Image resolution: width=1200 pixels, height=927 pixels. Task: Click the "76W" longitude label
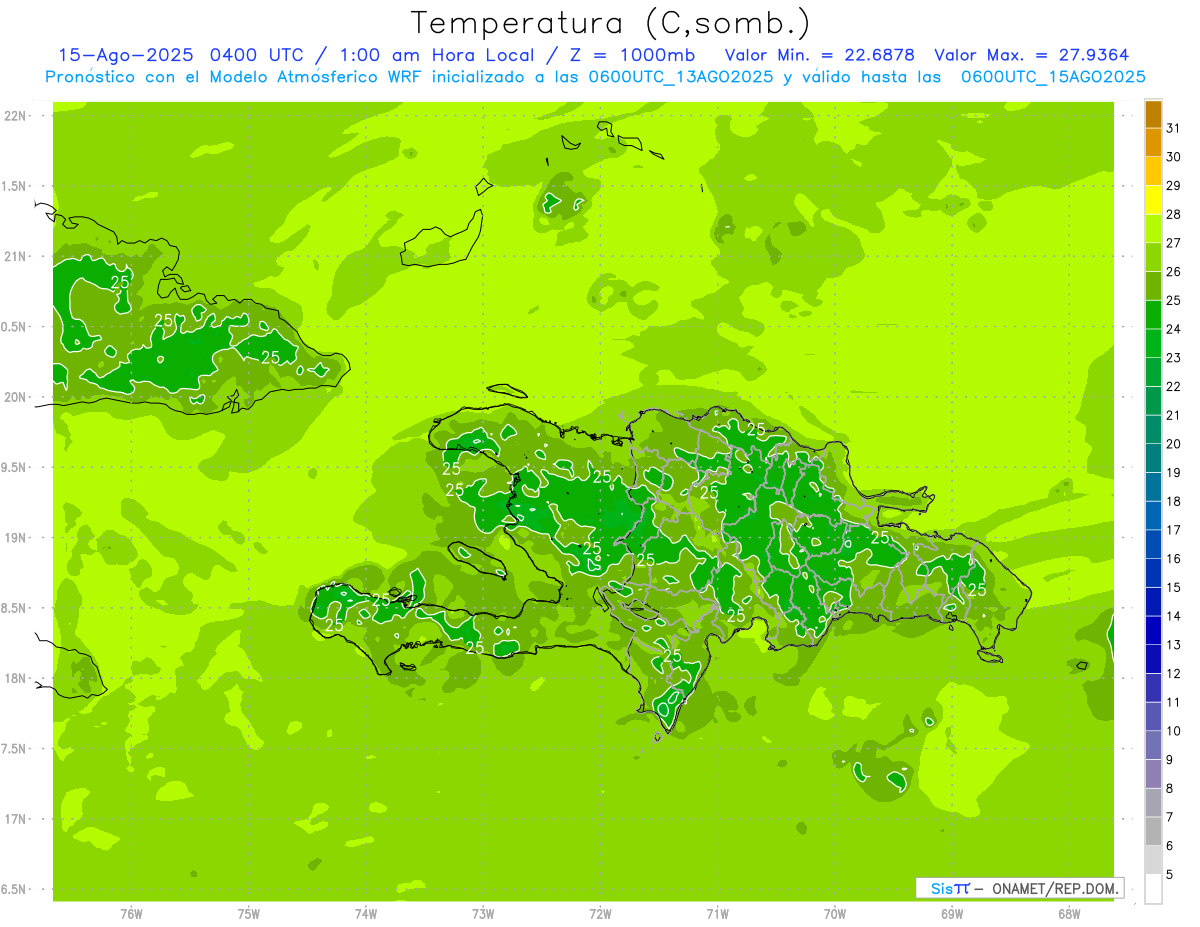[131, 914]
